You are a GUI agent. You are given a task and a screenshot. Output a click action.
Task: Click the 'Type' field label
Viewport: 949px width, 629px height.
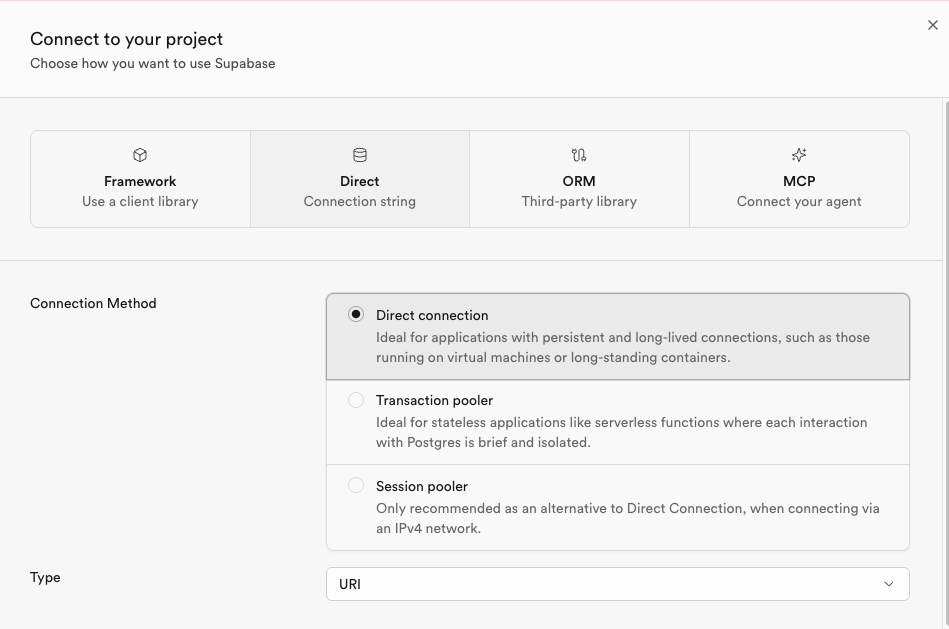click(x=45, y=578)
